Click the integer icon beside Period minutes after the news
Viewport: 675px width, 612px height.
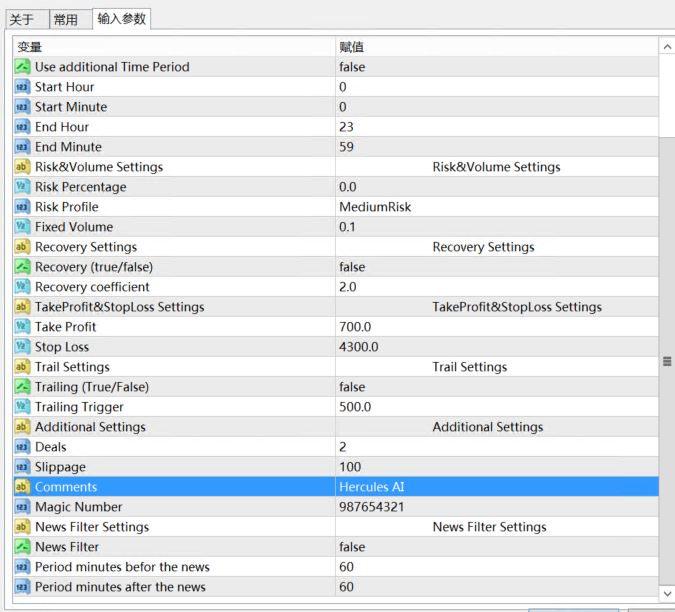[x=22, y=587]
